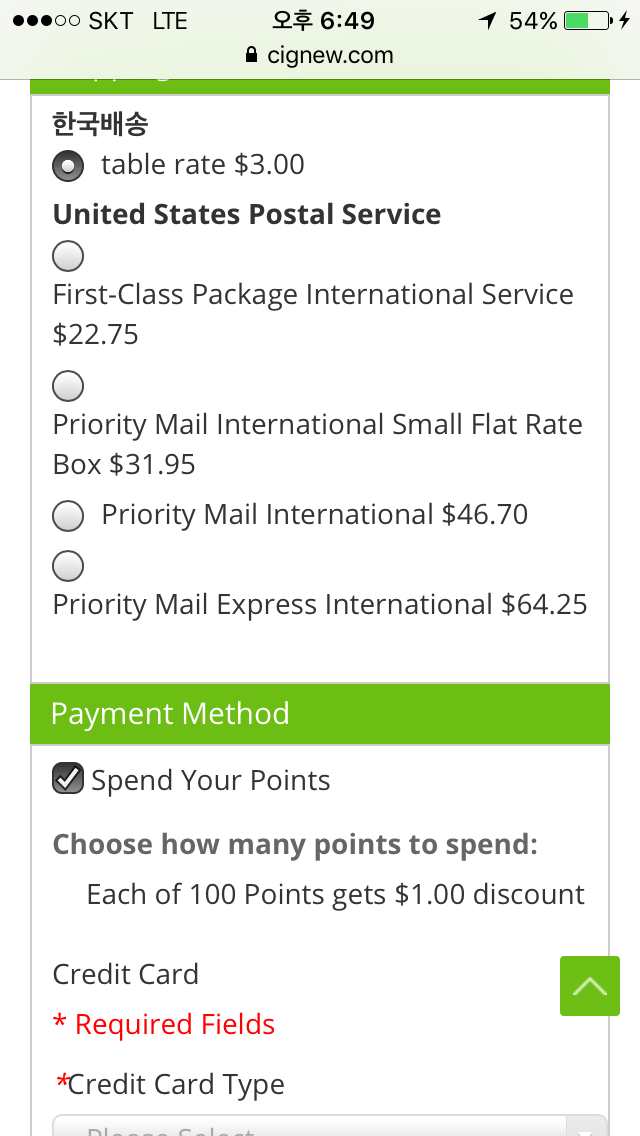Pick Priority Mail International $46.70 radio button
The width and height of the screenshot is (640, 1136).
tap(68, 516)
